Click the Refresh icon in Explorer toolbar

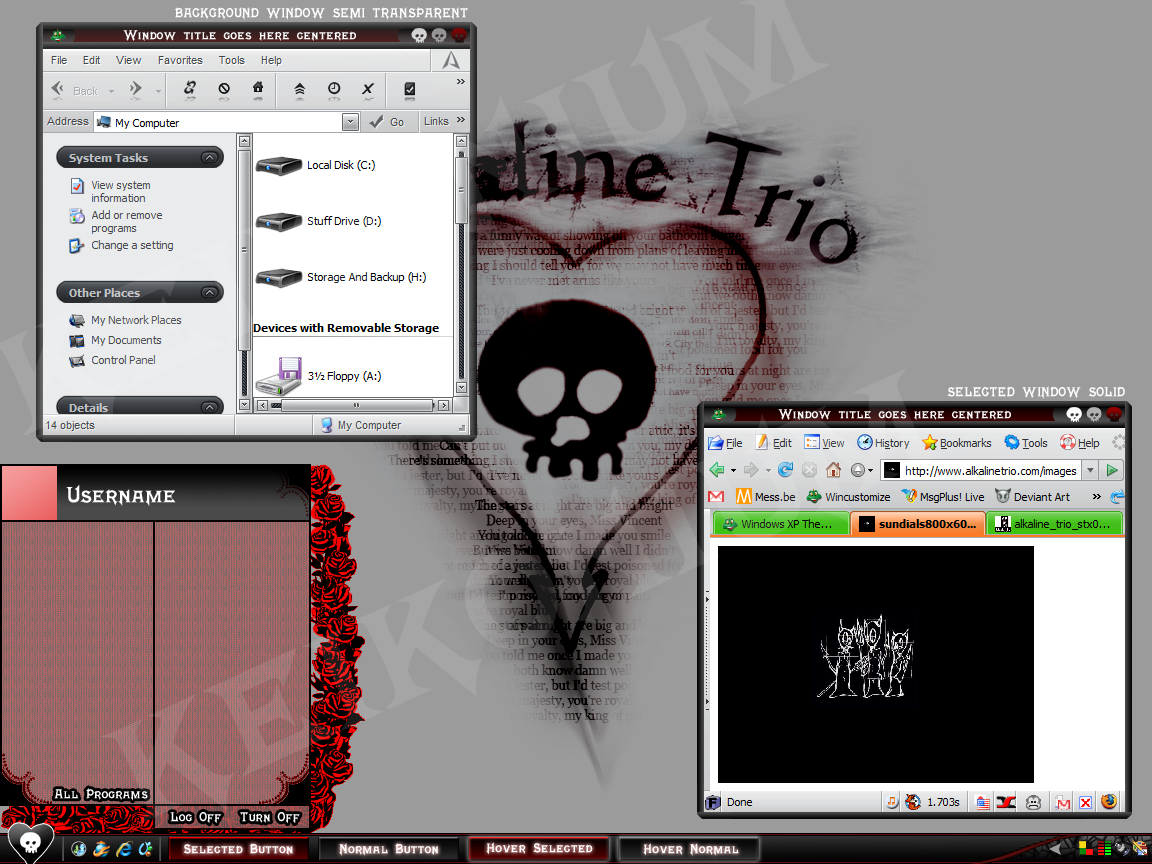(190, 90)
